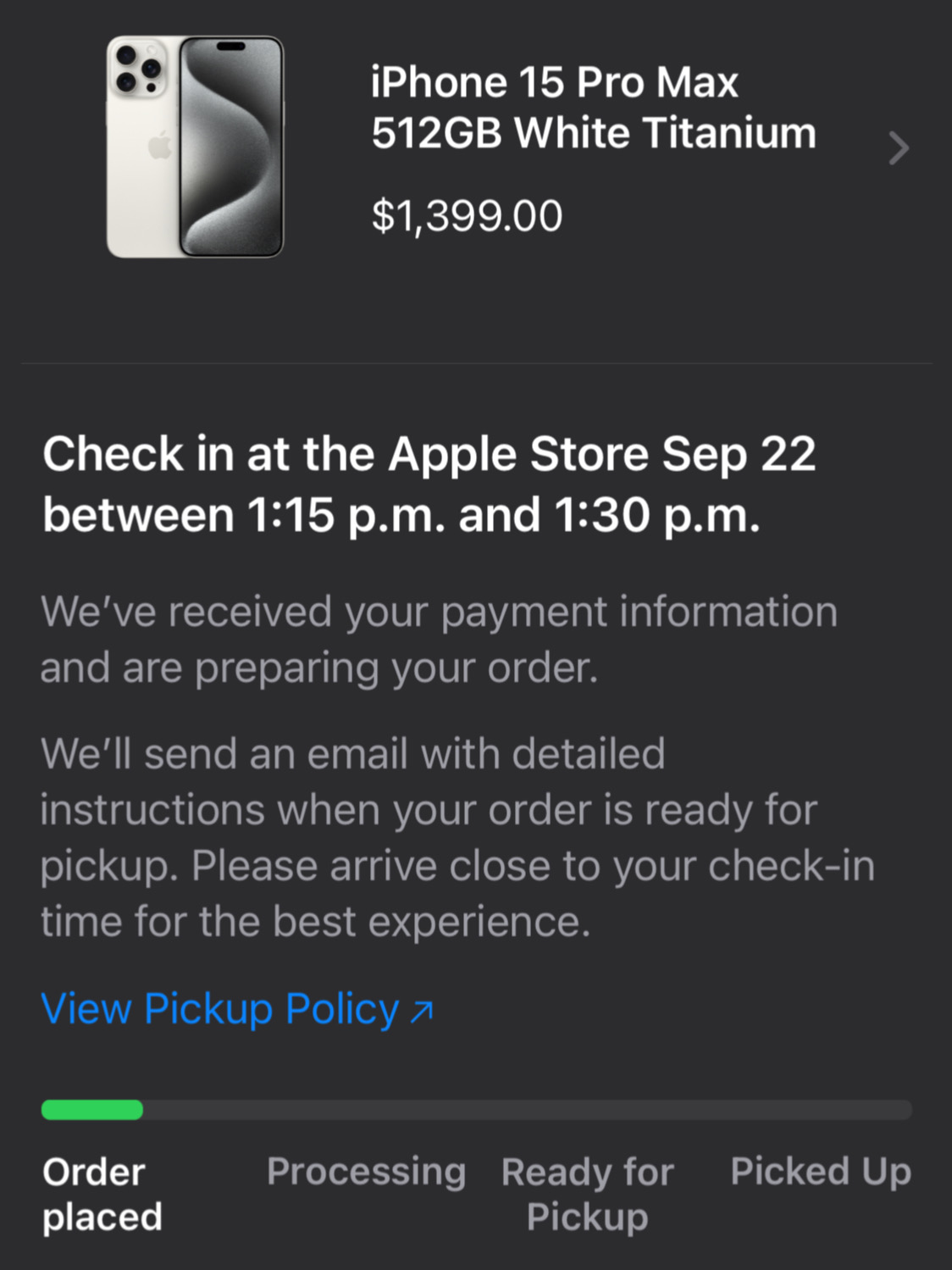Open the View Pickup Policy link

coord(220,1009)
